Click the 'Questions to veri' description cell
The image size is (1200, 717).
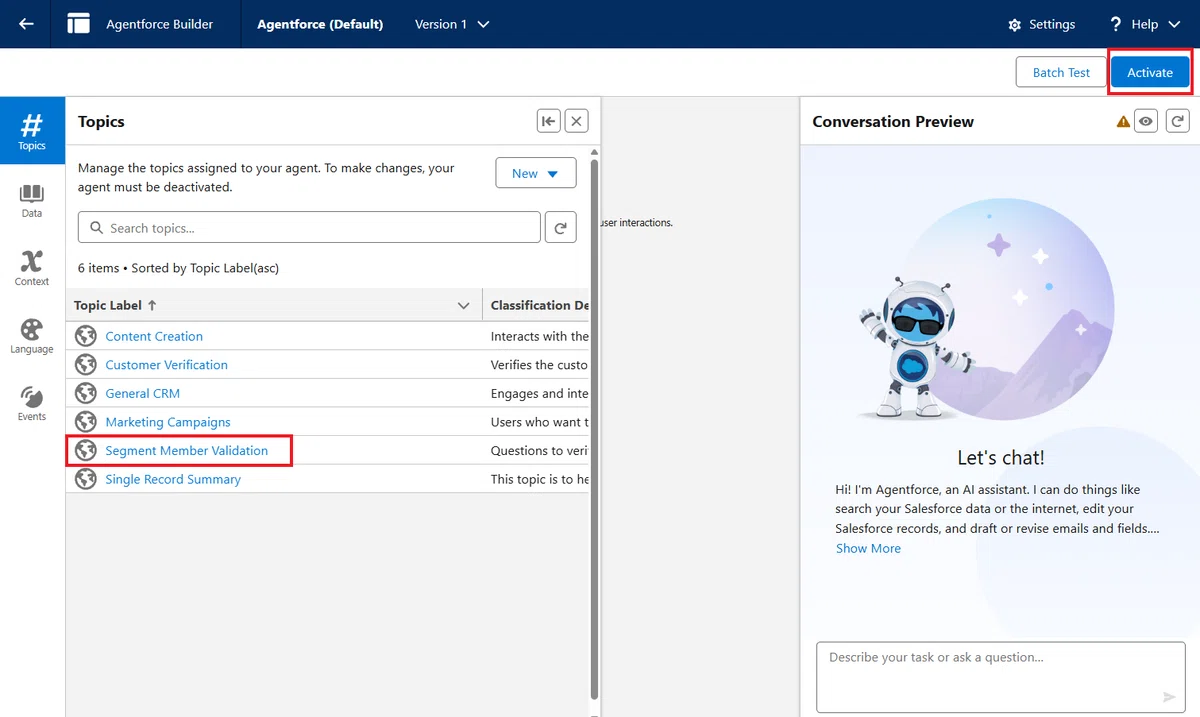[540, 450]
